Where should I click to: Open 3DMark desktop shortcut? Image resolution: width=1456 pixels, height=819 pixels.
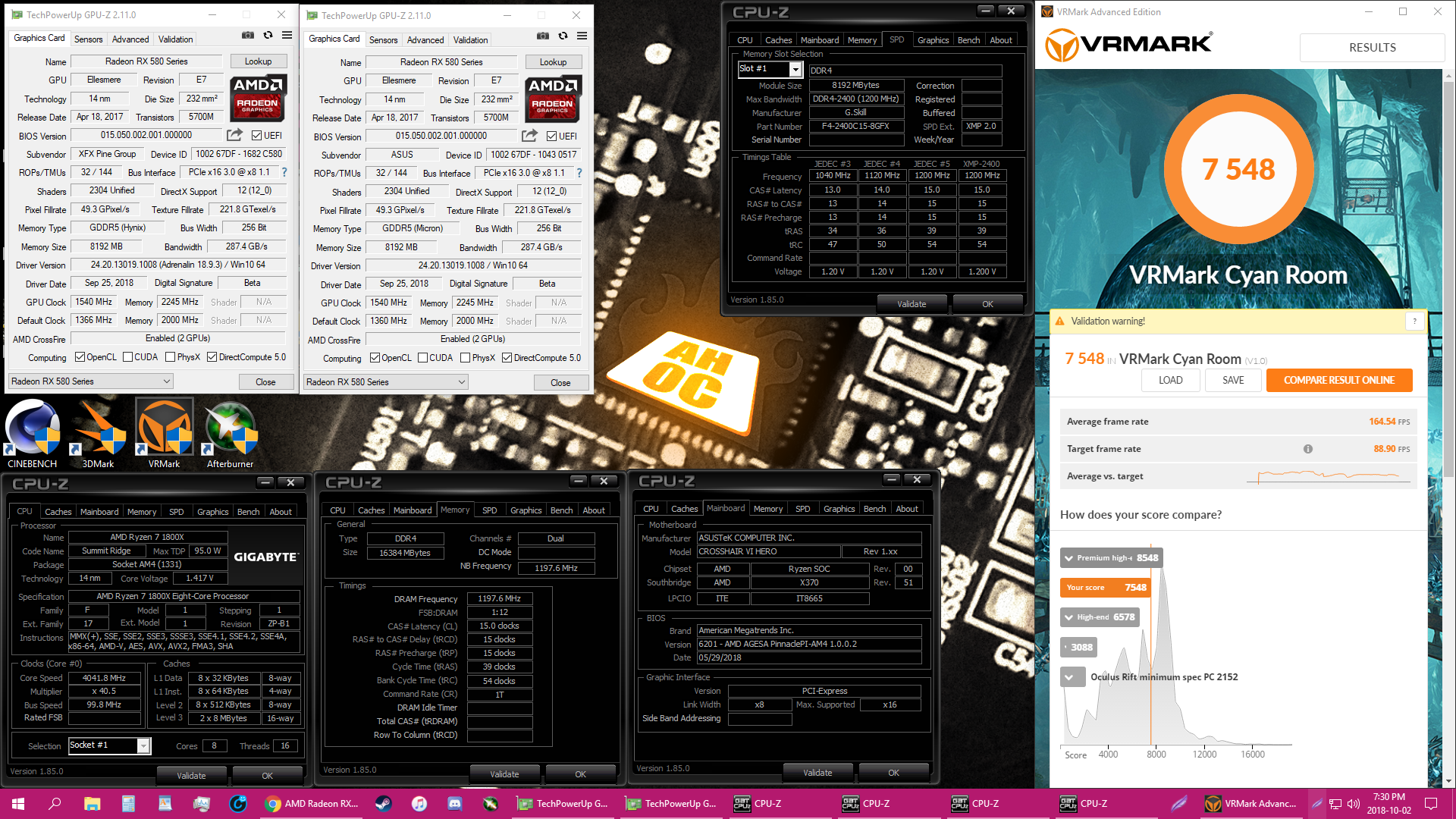click(99, 434)
